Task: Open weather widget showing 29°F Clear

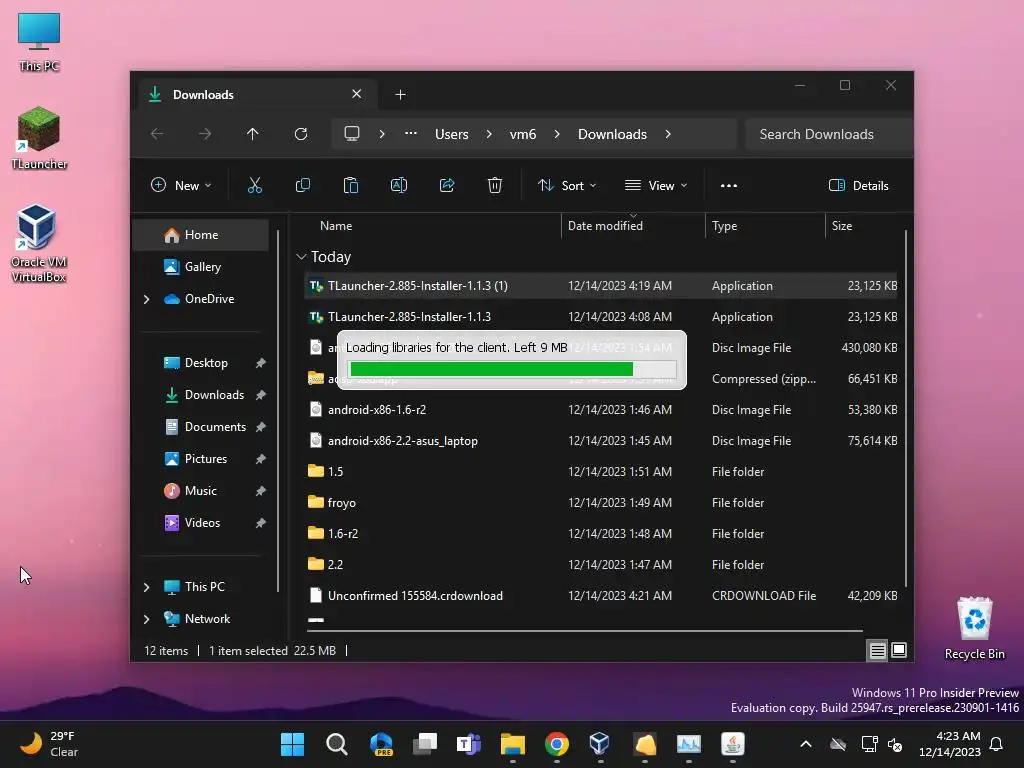Action: [49, 744]
